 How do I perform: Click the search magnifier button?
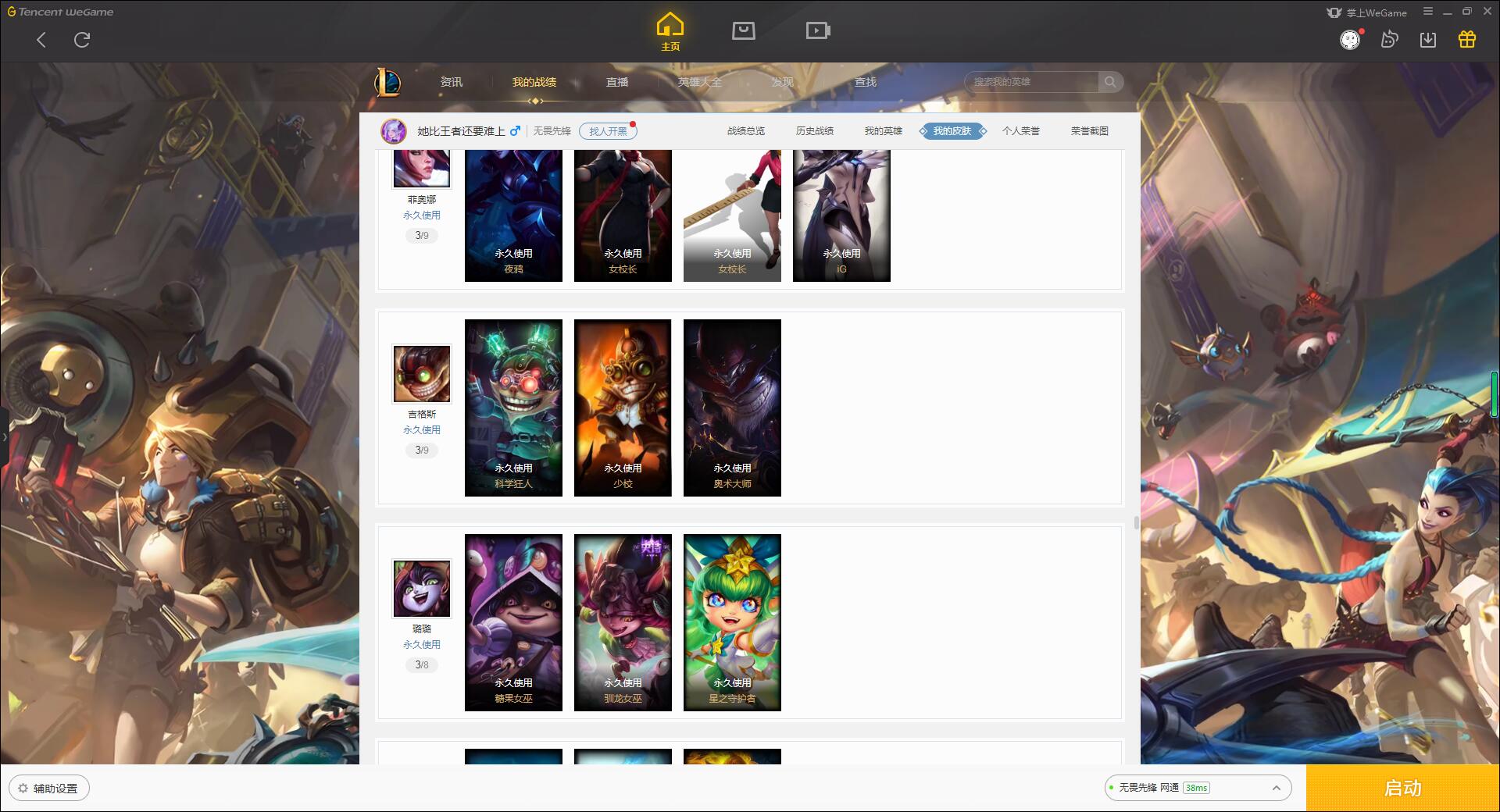1110,82
